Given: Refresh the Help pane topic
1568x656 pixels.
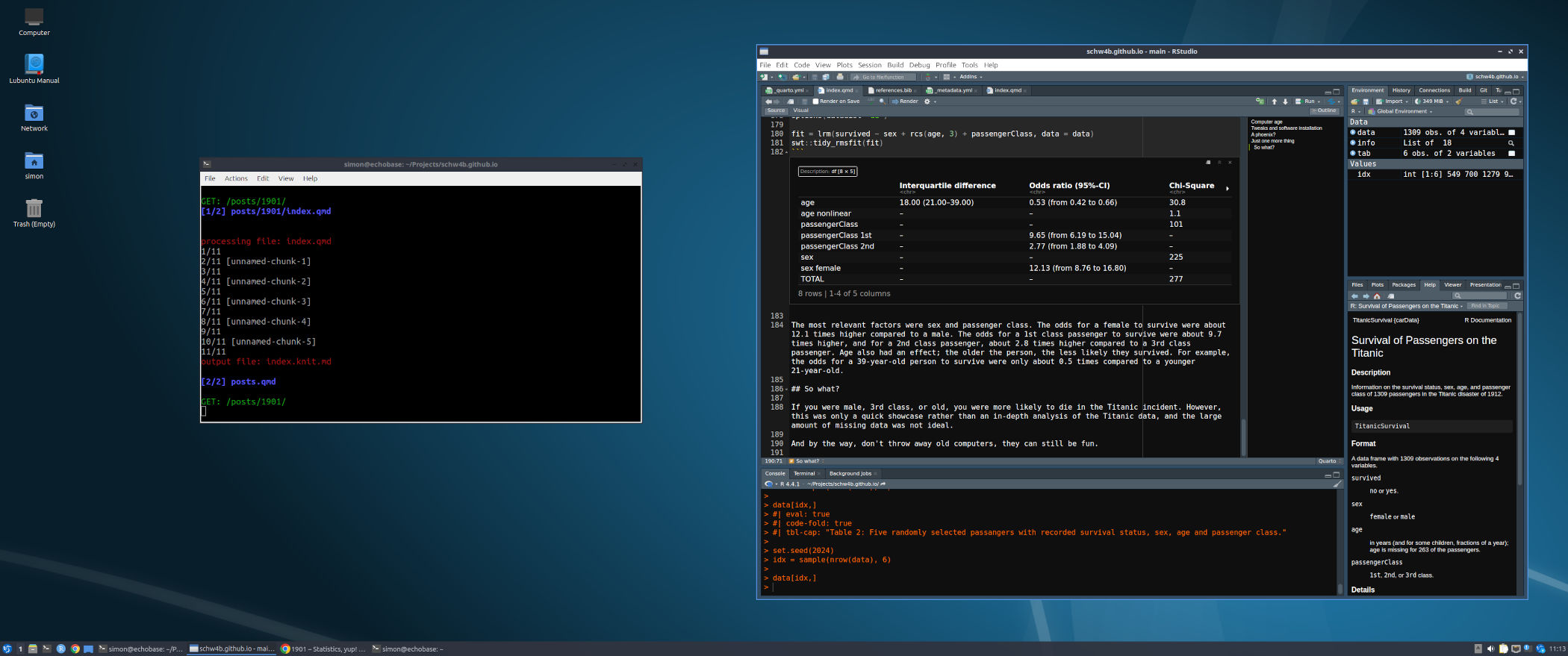Looking at the screenshot, I should 1517,296.
